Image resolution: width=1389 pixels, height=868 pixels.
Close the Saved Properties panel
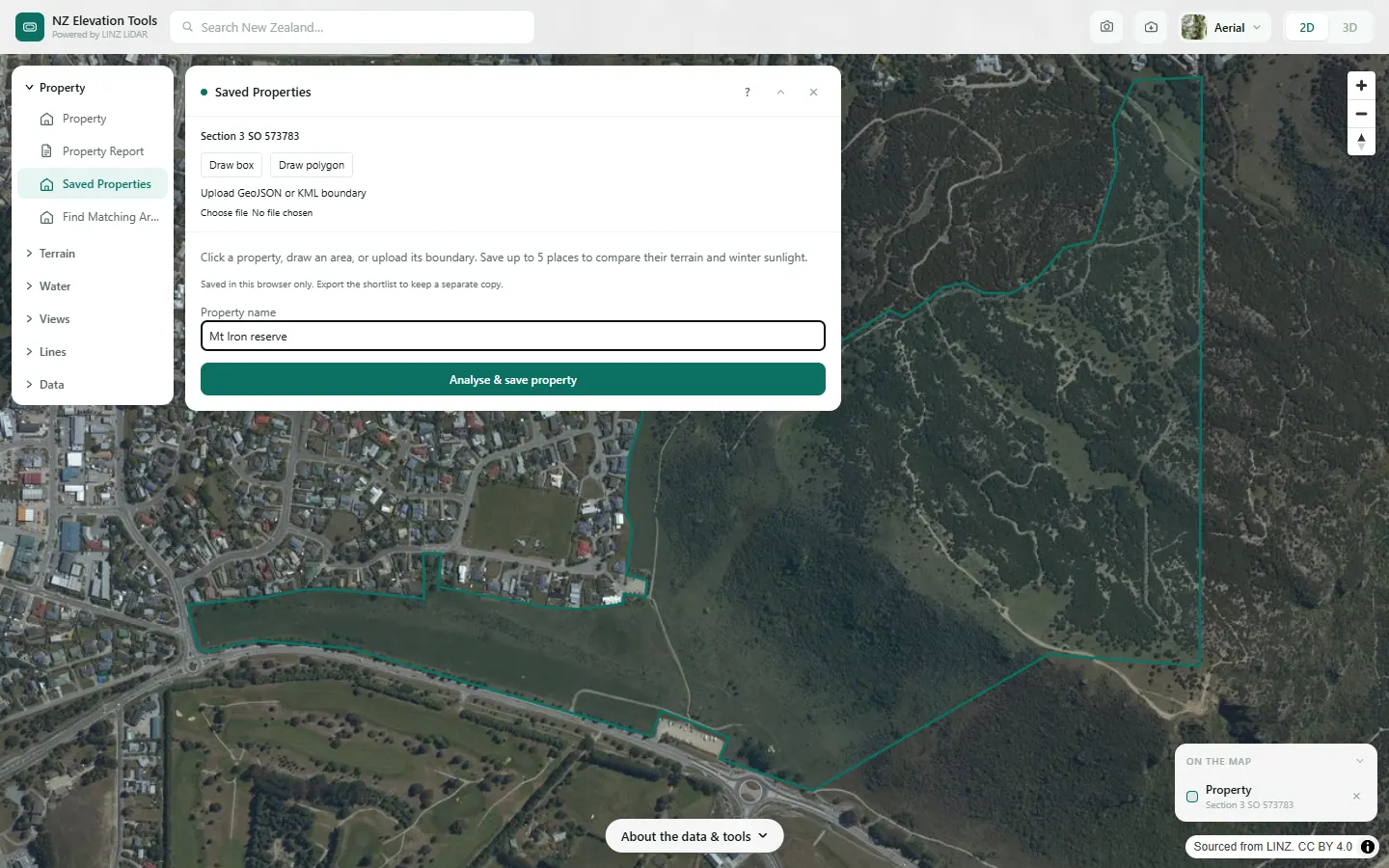click(813, 93)
